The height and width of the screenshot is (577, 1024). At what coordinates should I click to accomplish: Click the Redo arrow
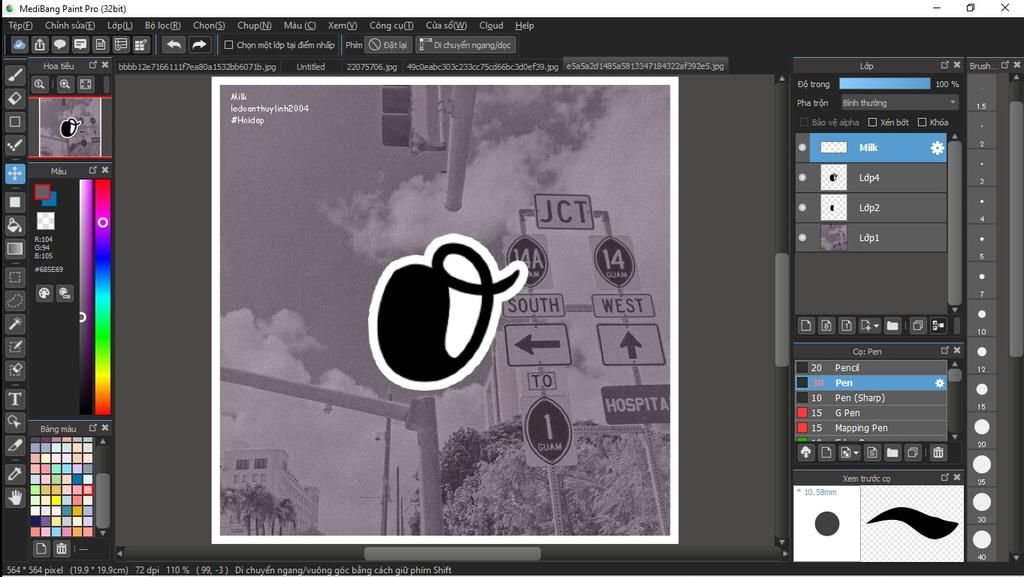point(199,44)
